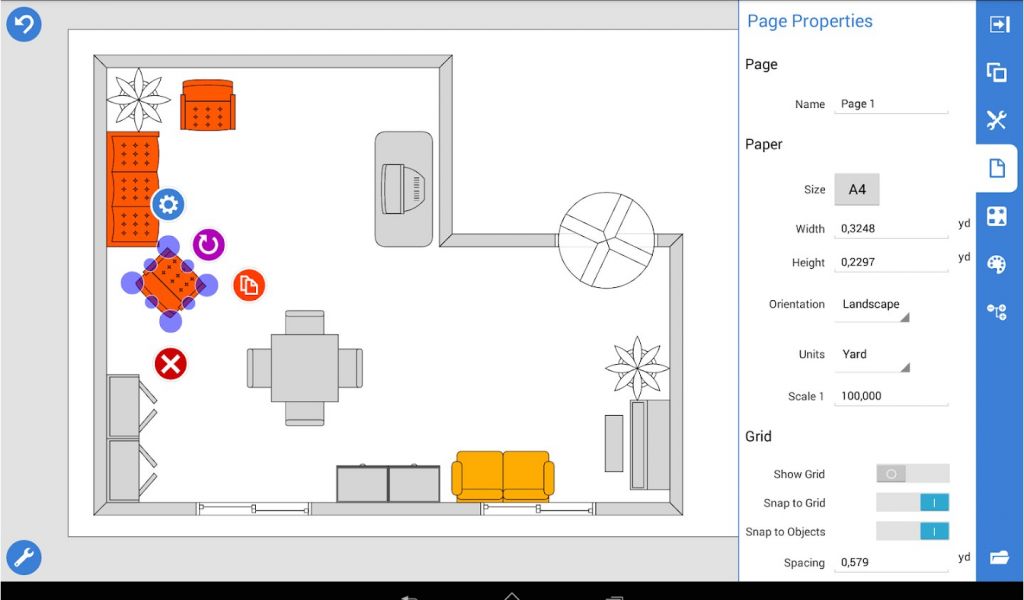The height and width of the screenshot is (600, 1024).
Task: Open the Units Yard dropdown
Action: click(x=873, y=355)
